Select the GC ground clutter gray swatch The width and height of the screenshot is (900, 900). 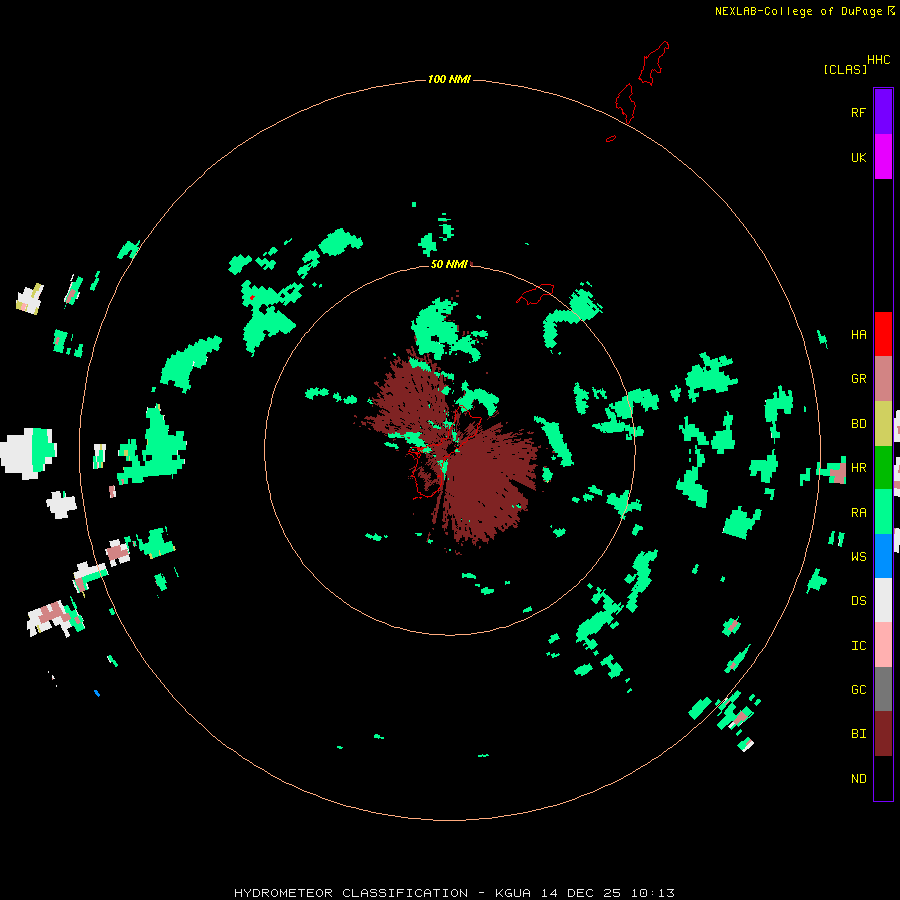click(x=883, y=689)
